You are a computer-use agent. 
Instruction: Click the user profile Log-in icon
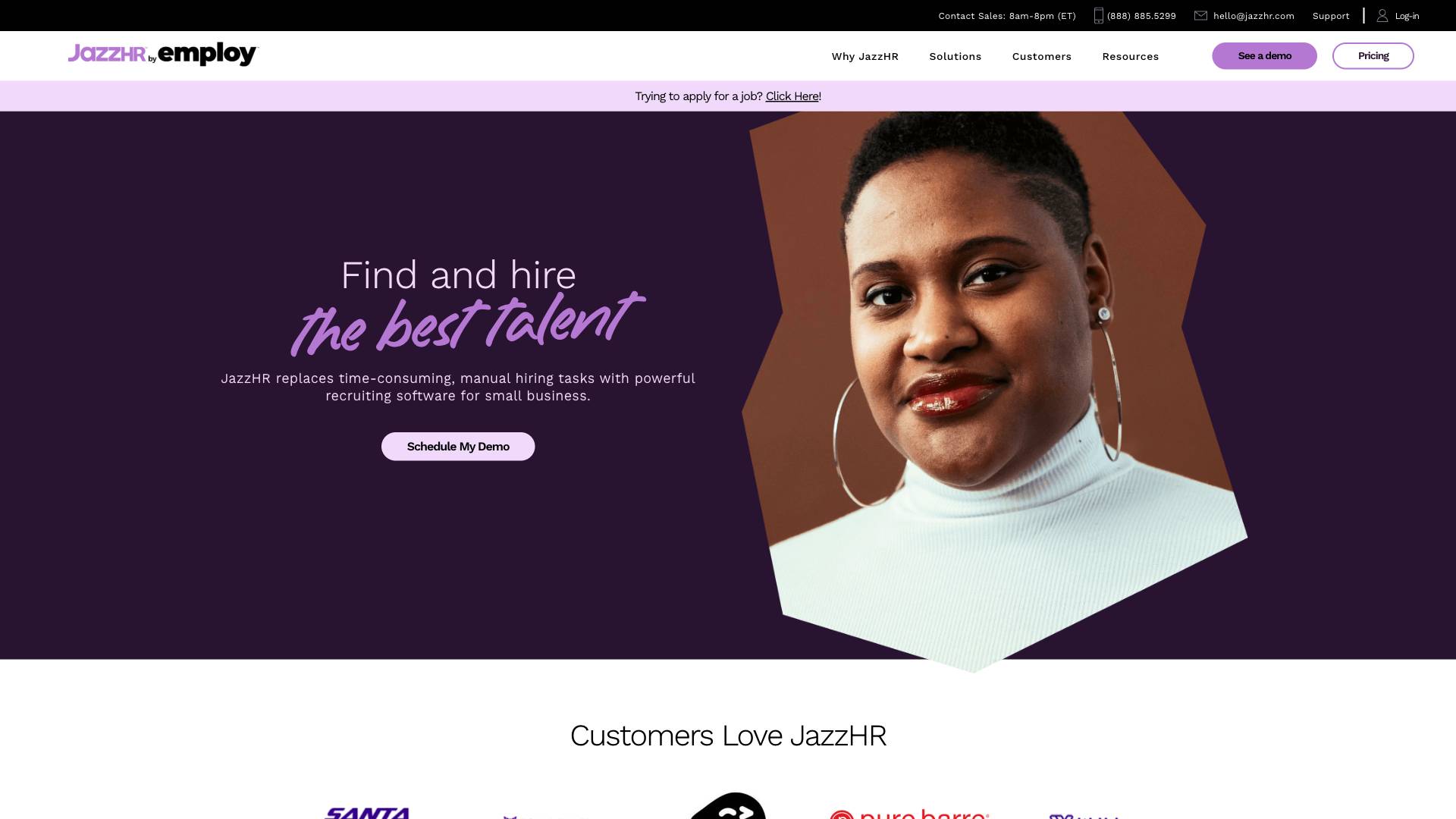(x=1382, y=16)
